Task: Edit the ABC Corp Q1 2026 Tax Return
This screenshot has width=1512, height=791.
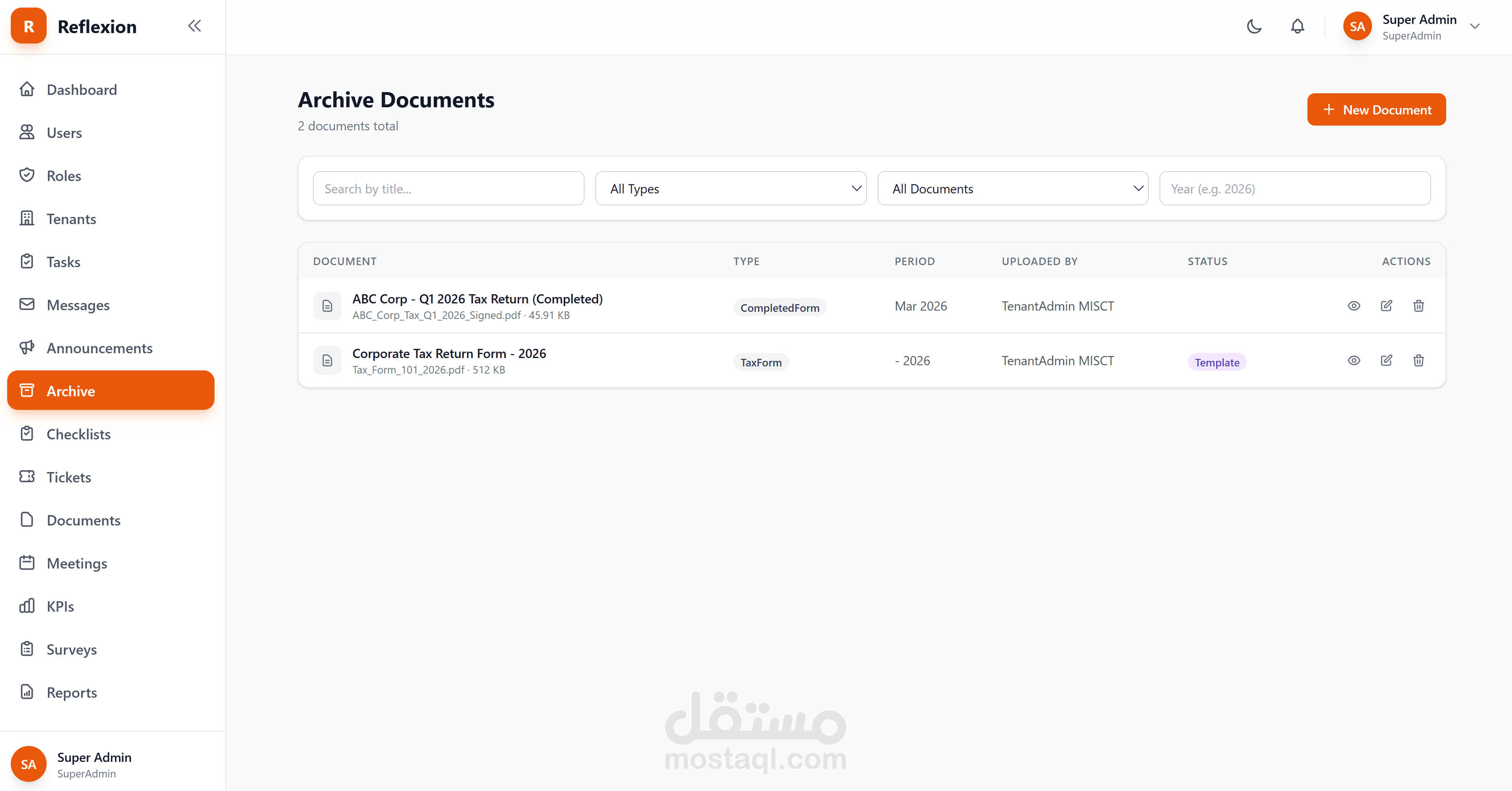Action: [x=1386, y=306]
